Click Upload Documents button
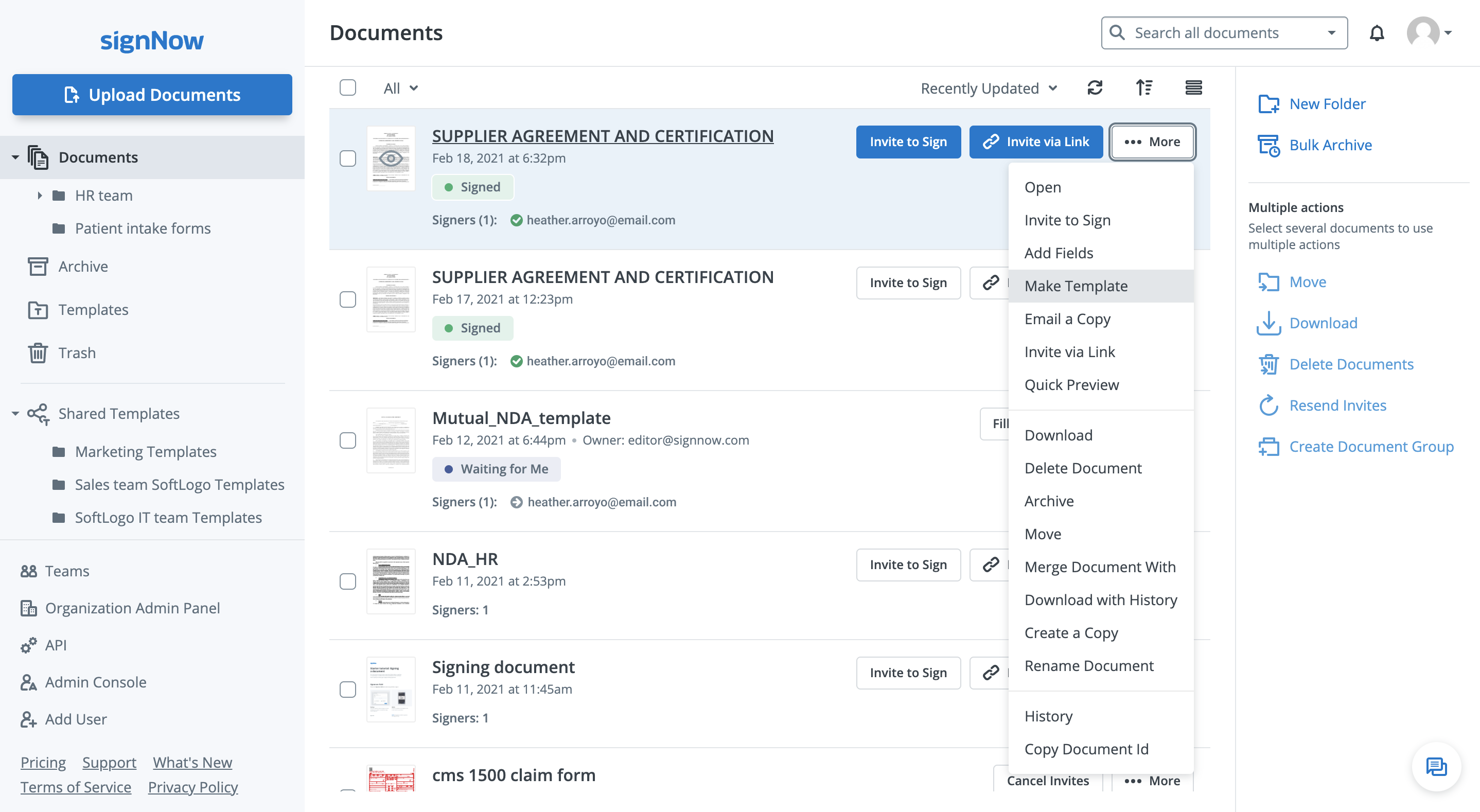1480x812 pixels. 152,95
